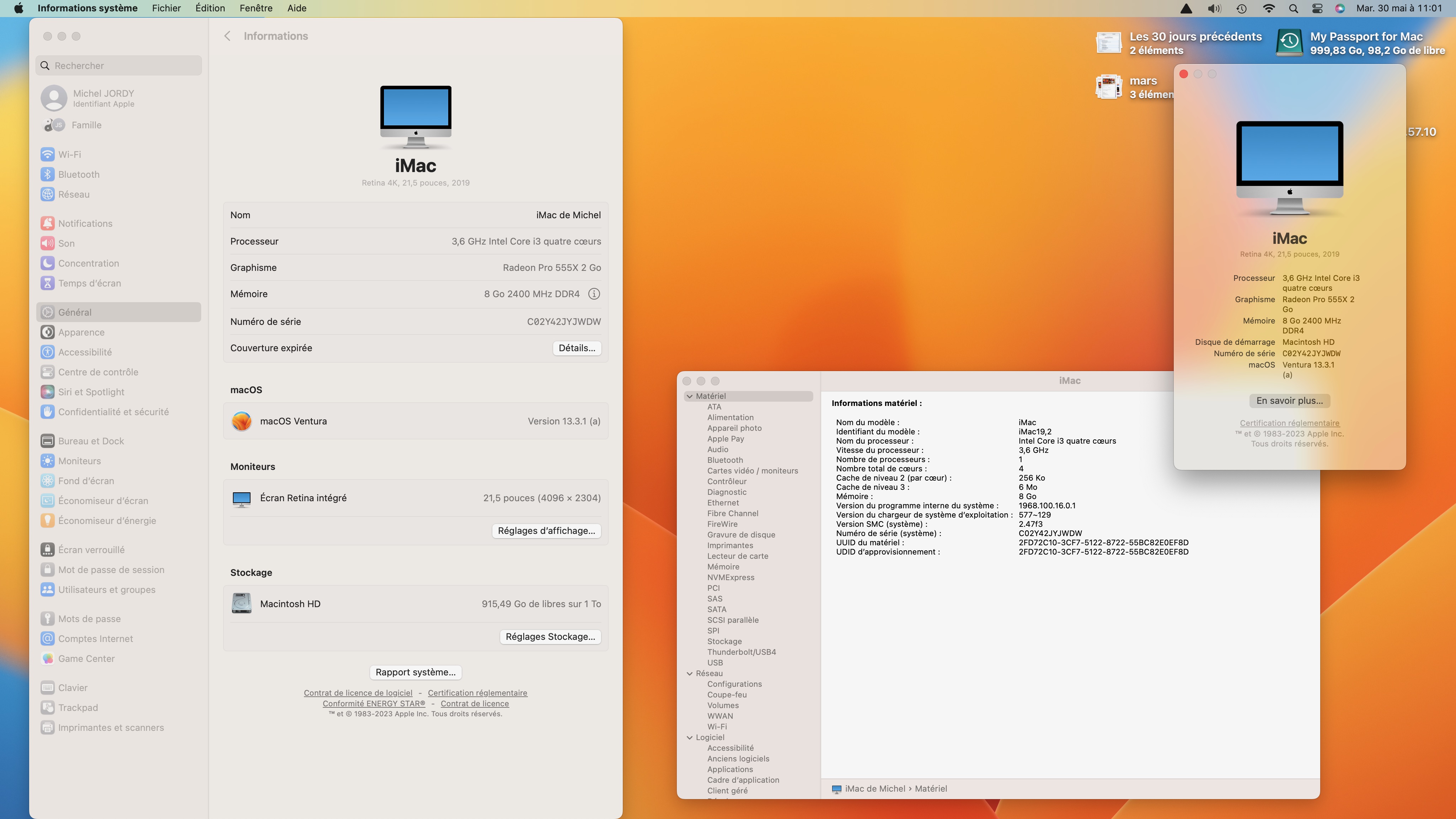The image size is (1456, 819).
Task: Open My Passport for Mac desktop drive
Action: 1359,43
